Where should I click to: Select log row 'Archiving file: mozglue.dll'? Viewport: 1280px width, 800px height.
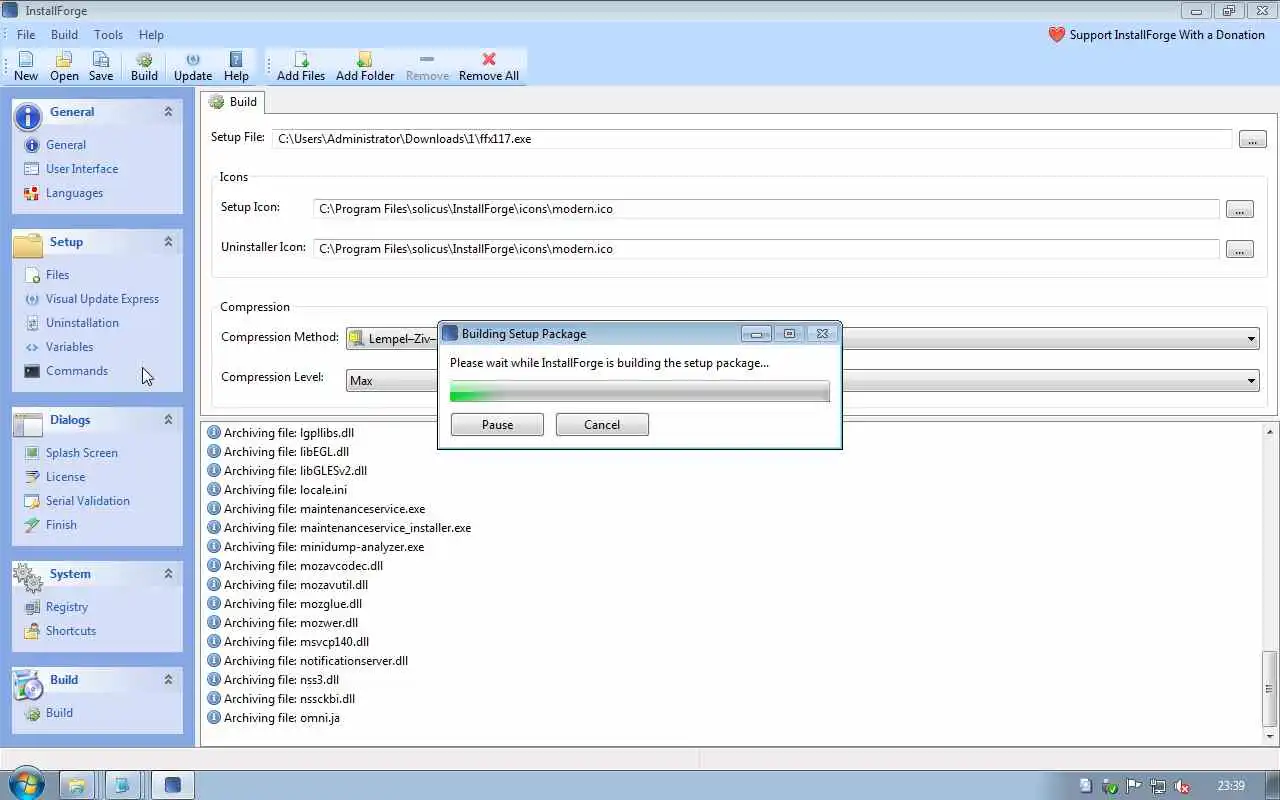tap(284, 604)
